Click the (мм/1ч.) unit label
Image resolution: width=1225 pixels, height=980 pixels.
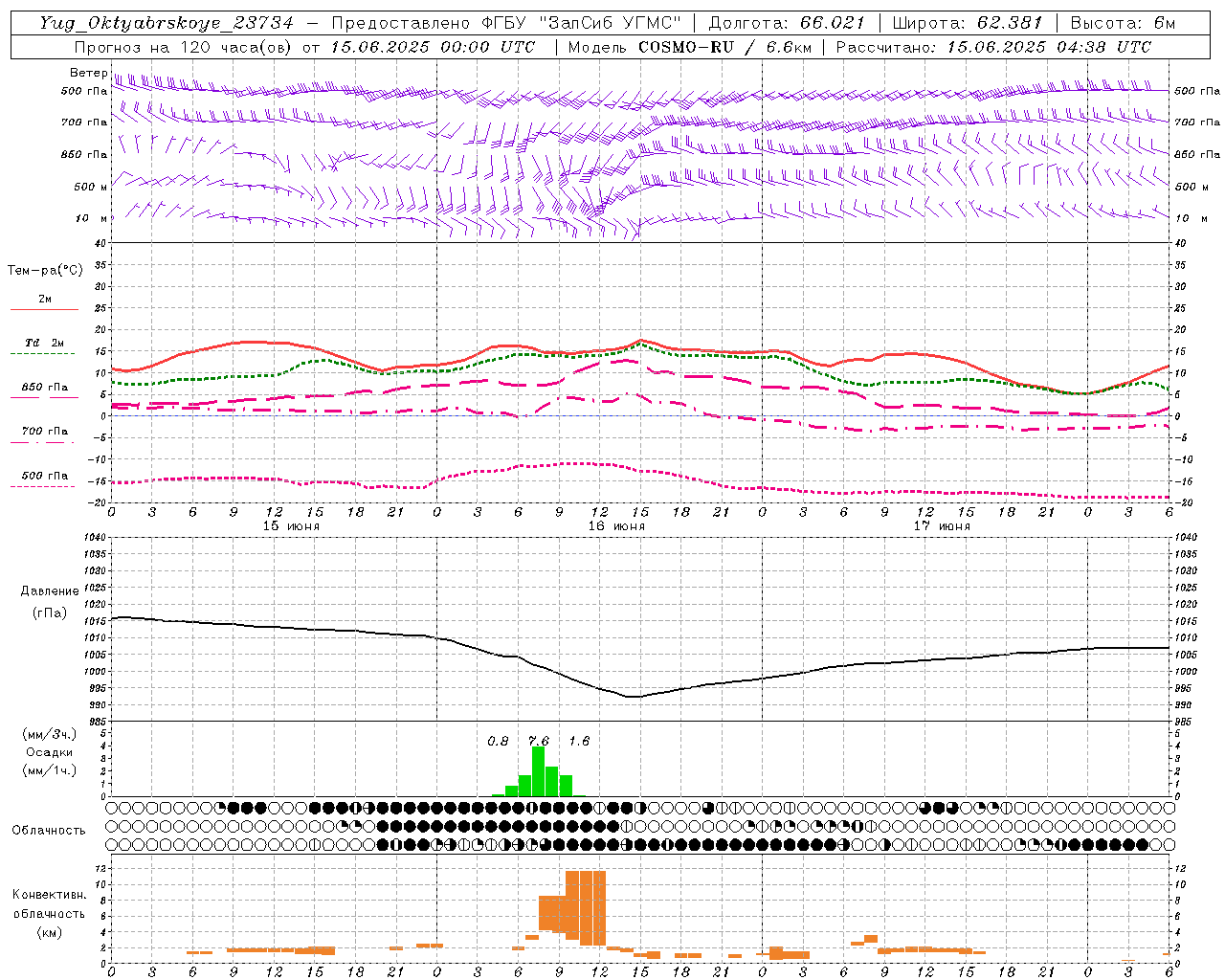tap(50, 770)
